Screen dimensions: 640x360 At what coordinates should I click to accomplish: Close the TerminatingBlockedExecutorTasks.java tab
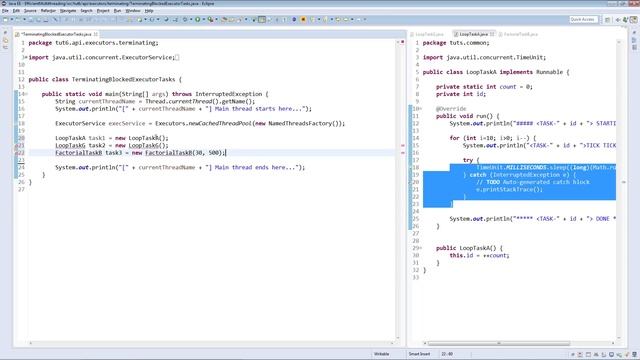(x=96, y=34)
